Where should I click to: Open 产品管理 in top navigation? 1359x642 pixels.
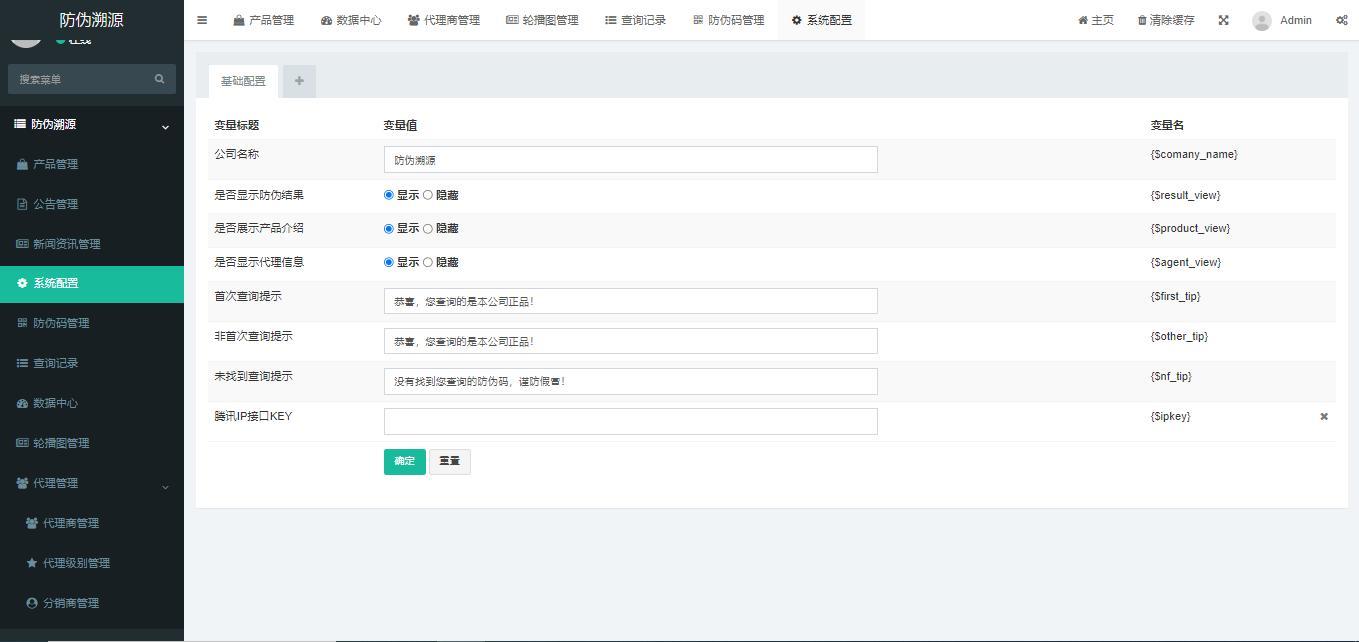point(264,20)
